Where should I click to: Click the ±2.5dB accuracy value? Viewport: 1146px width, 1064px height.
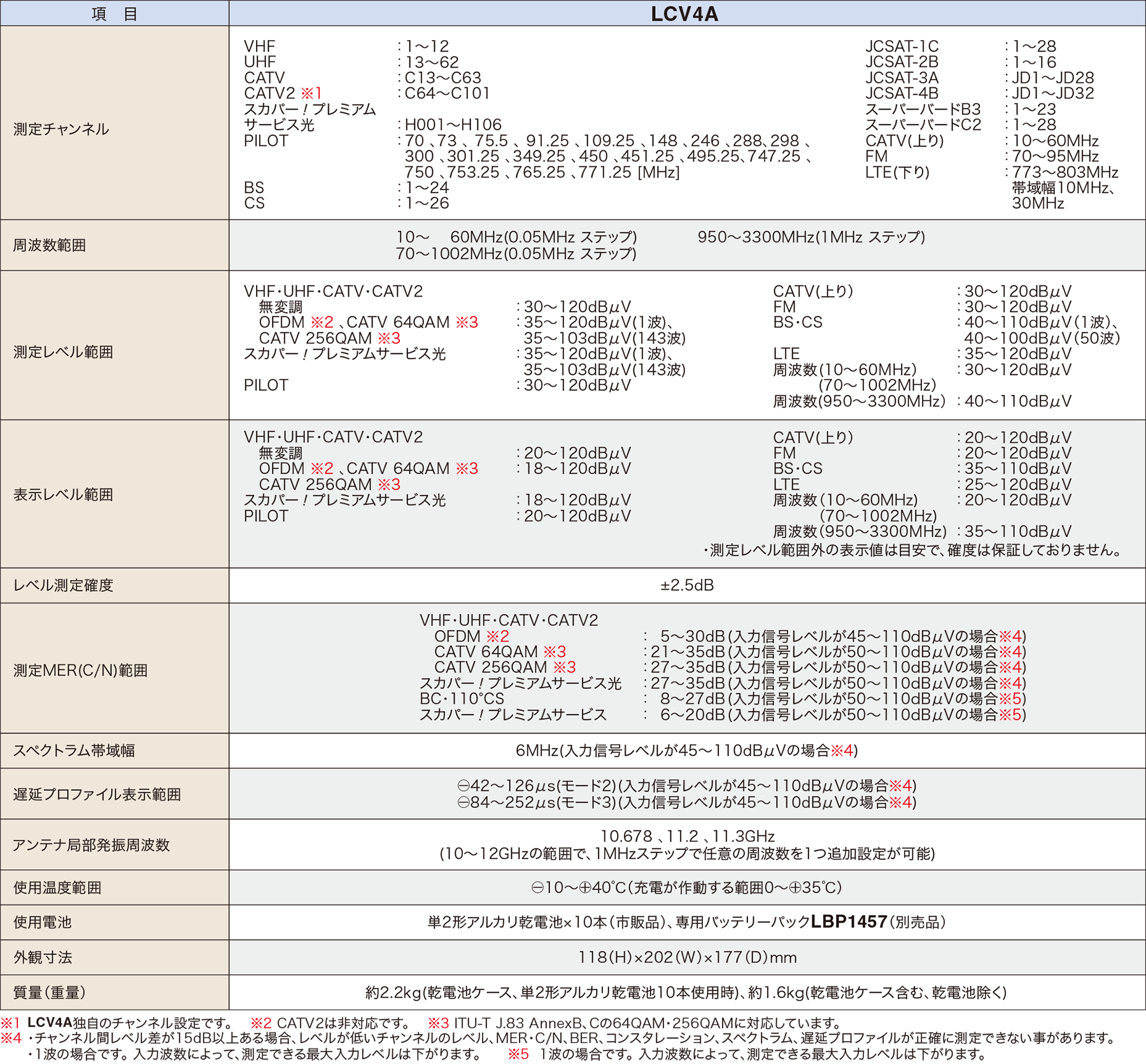click(x=687, y=586)
